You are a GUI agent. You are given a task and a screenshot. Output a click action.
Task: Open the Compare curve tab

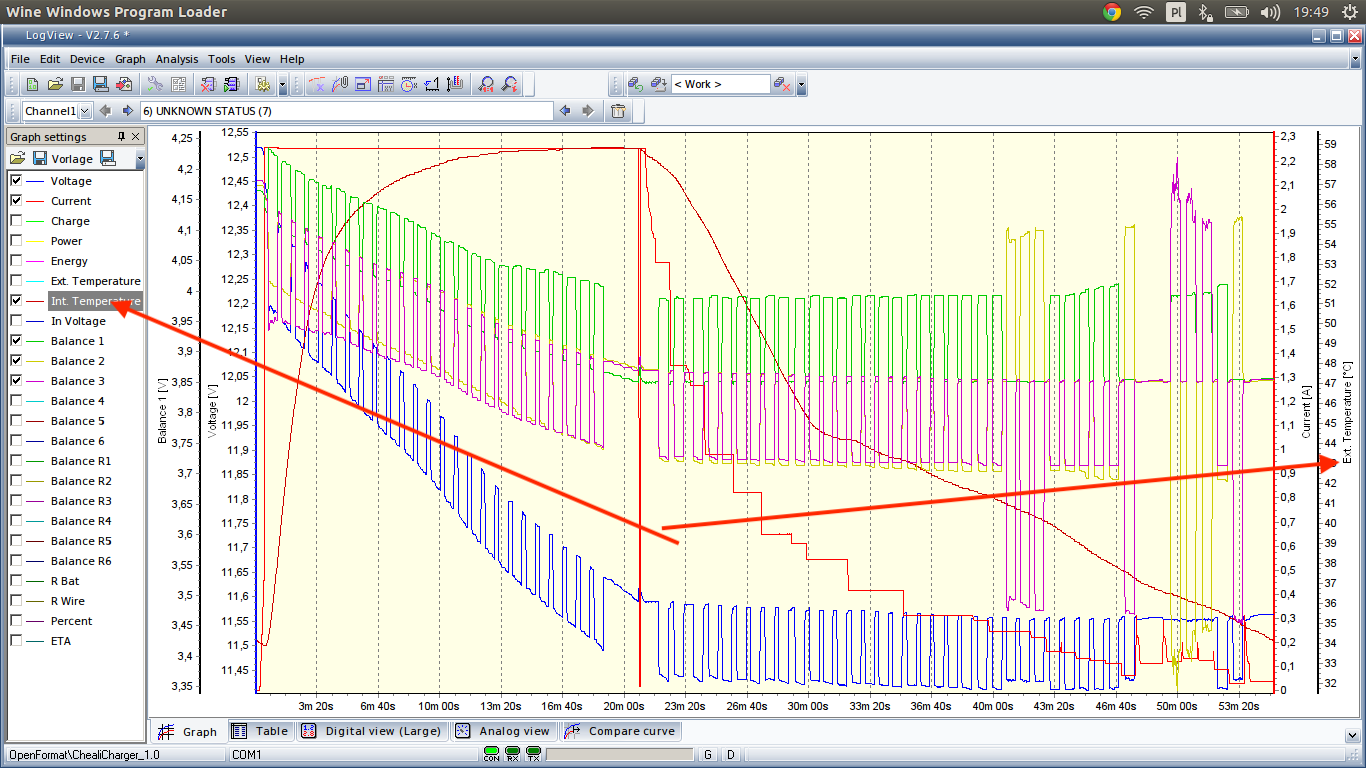620,731
